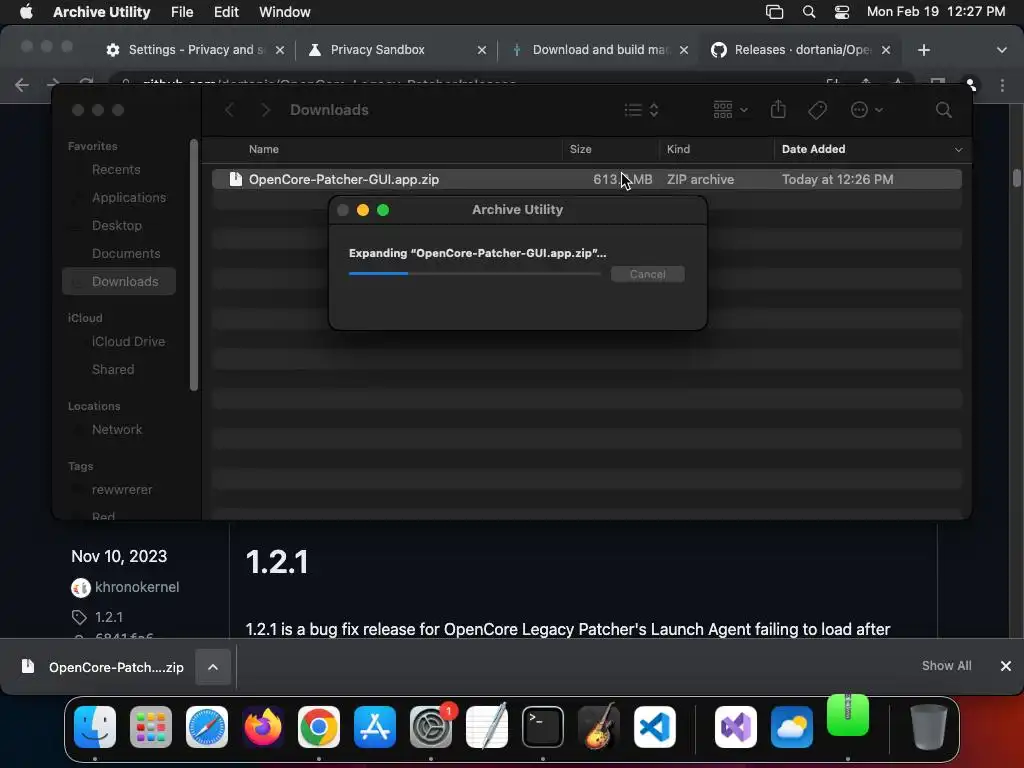Go forward in Finder window
1024x768 pixels.
[x=265, y=110]
